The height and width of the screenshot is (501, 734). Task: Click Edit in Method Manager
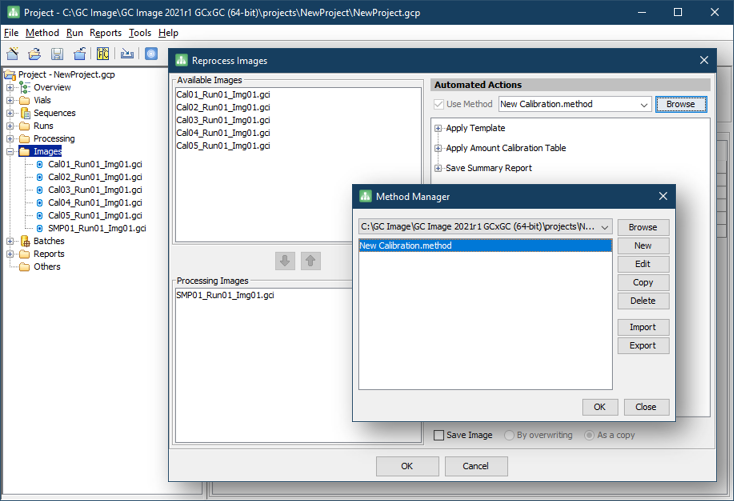point(642,264)
